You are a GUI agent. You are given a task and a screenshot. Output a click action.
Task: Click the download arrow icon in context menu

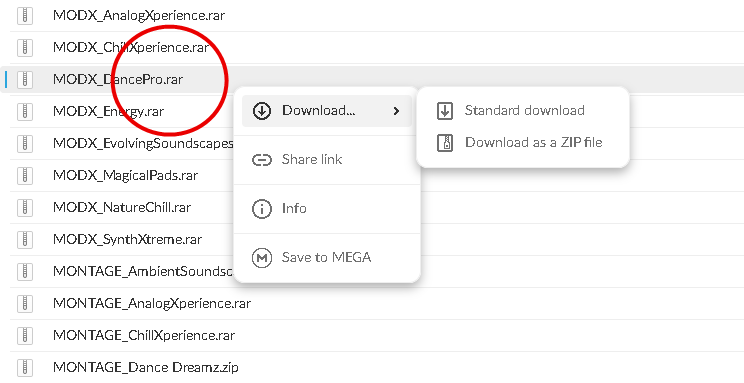pyautogui.click(x=261, y=111)
